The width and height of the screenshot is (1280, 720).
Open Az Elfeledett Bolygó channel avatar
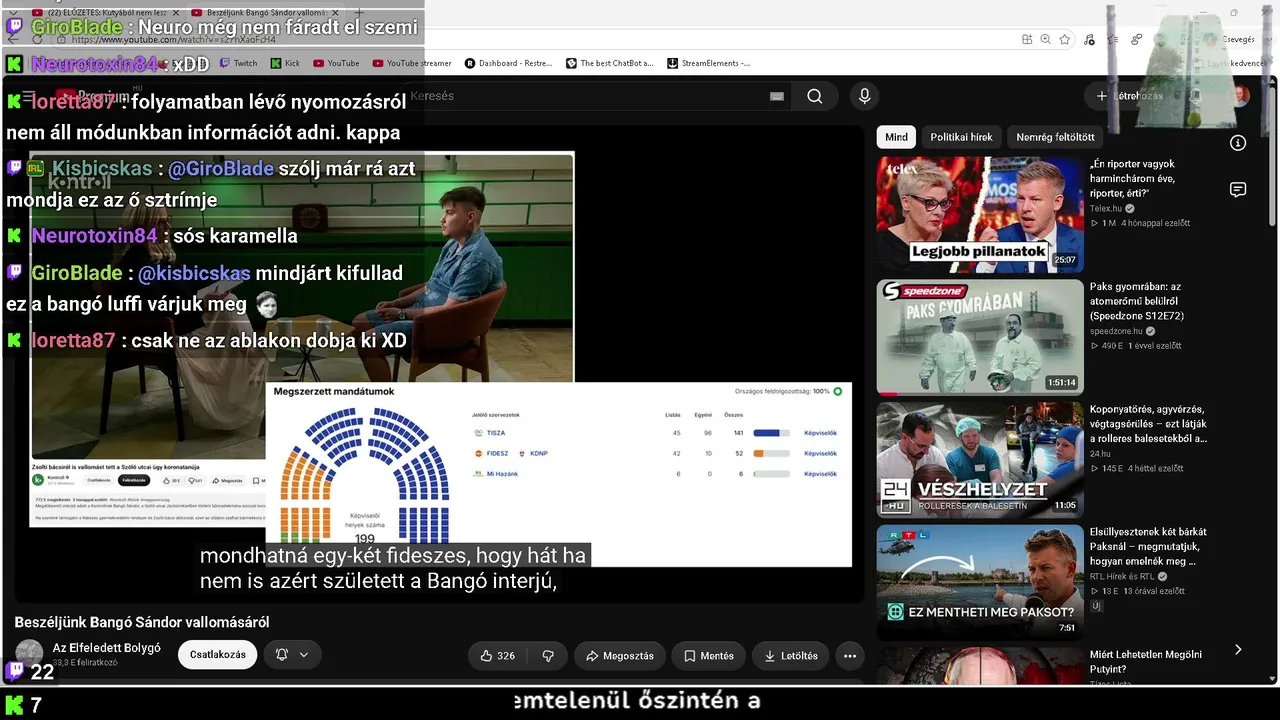click(x=29, y=654)
